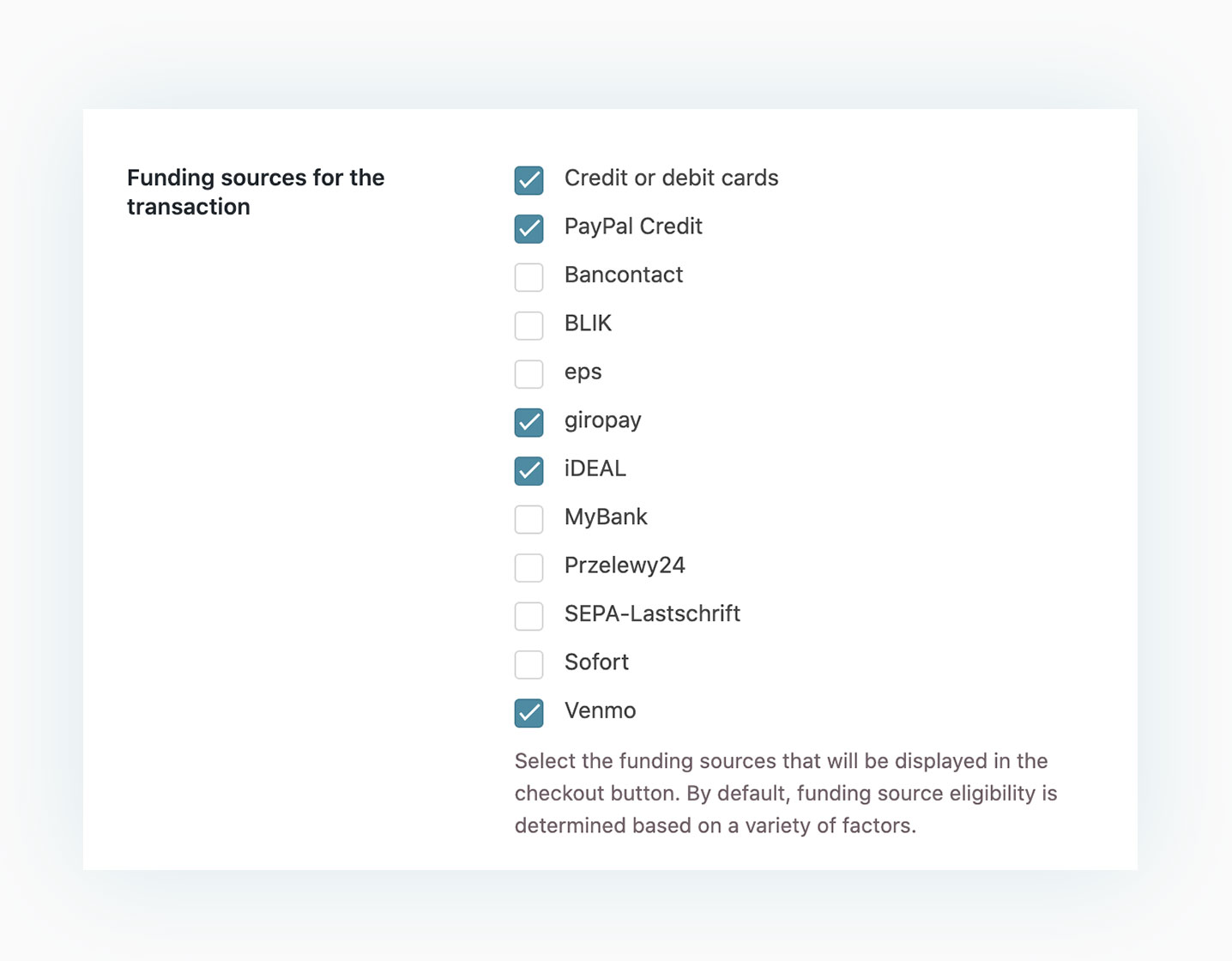Viewport: 1232px width, 961px height.
Task: Tick the BLIK checkbox
Action: (x=528, y=325)
